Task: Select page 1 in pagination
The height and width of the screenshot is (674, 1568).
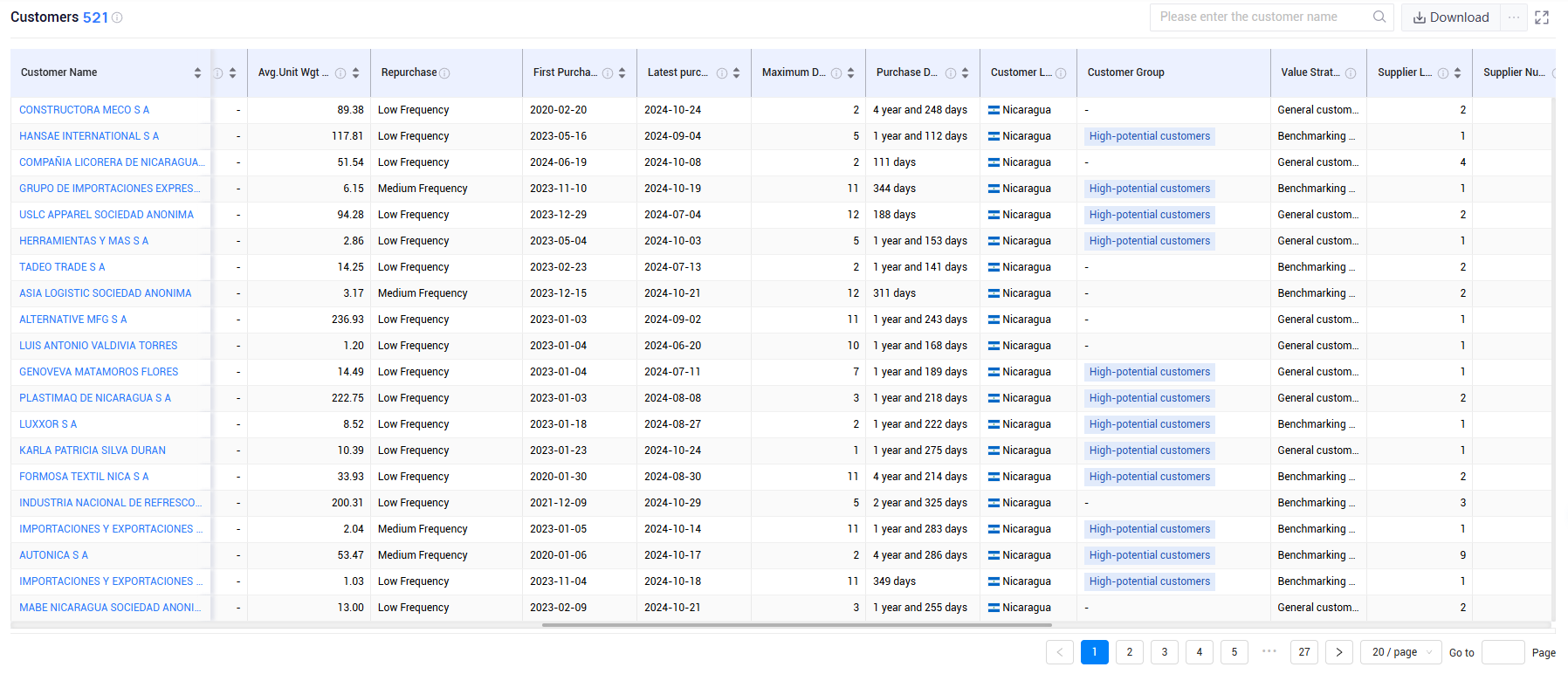Action: pyautogui.click(x=1095, y=652)
